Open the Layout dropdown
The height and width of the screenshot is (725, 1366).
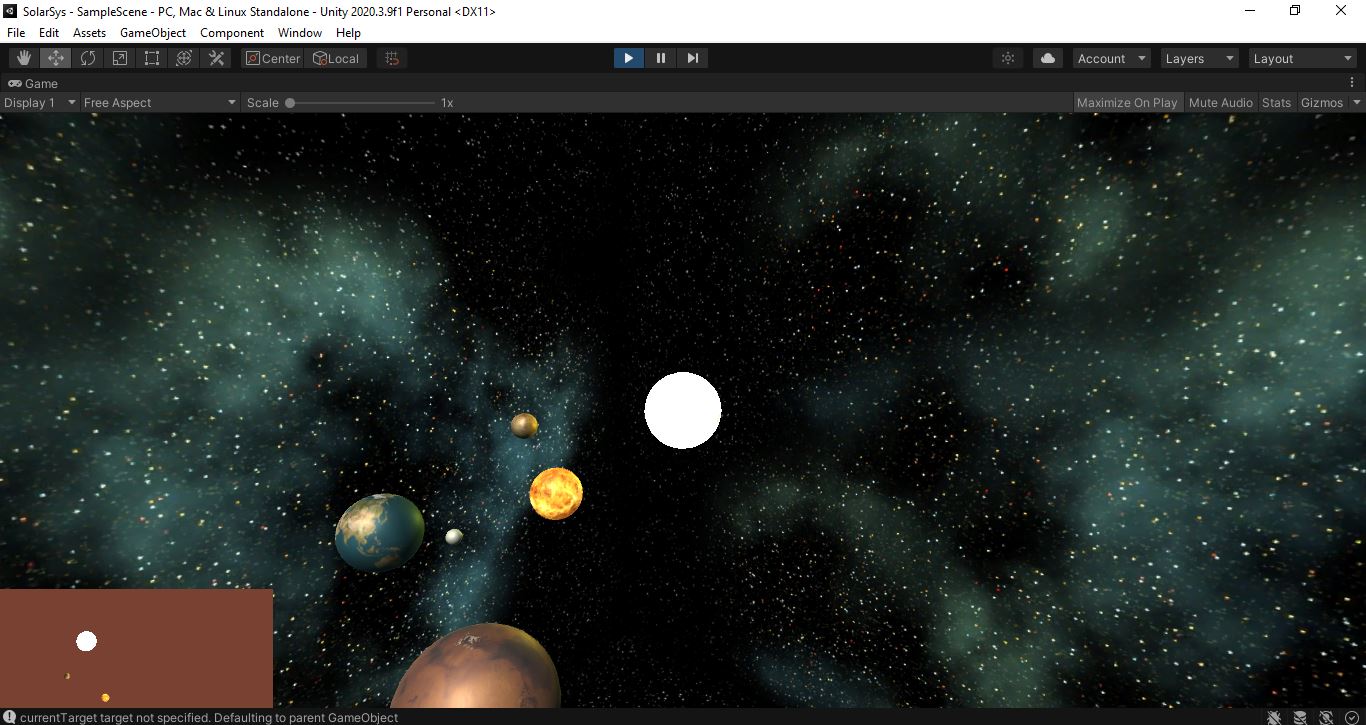coord(1302,58)
